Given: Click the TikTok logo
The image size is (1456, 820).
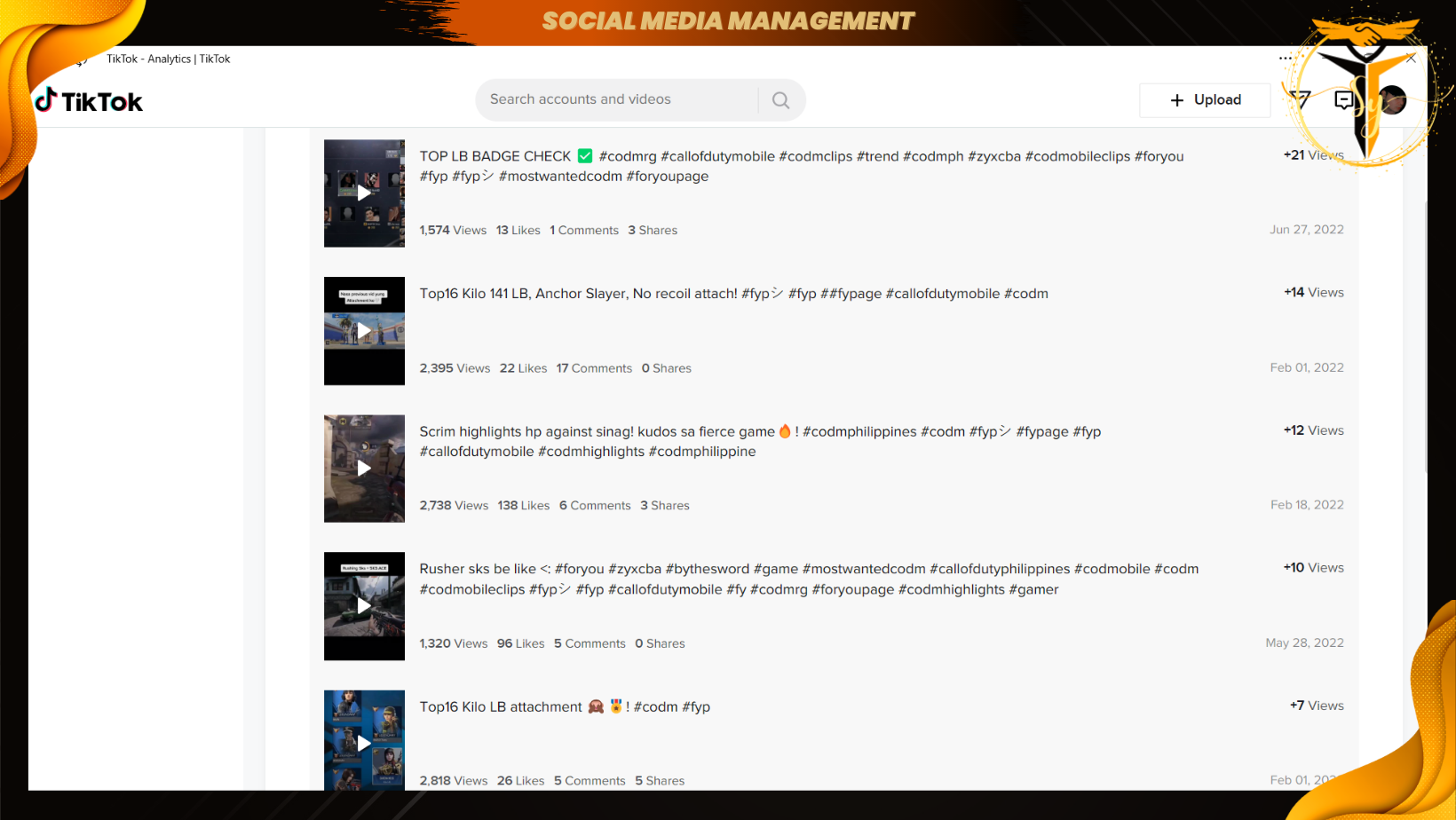Looking at the screenshot, I should 89,101.
